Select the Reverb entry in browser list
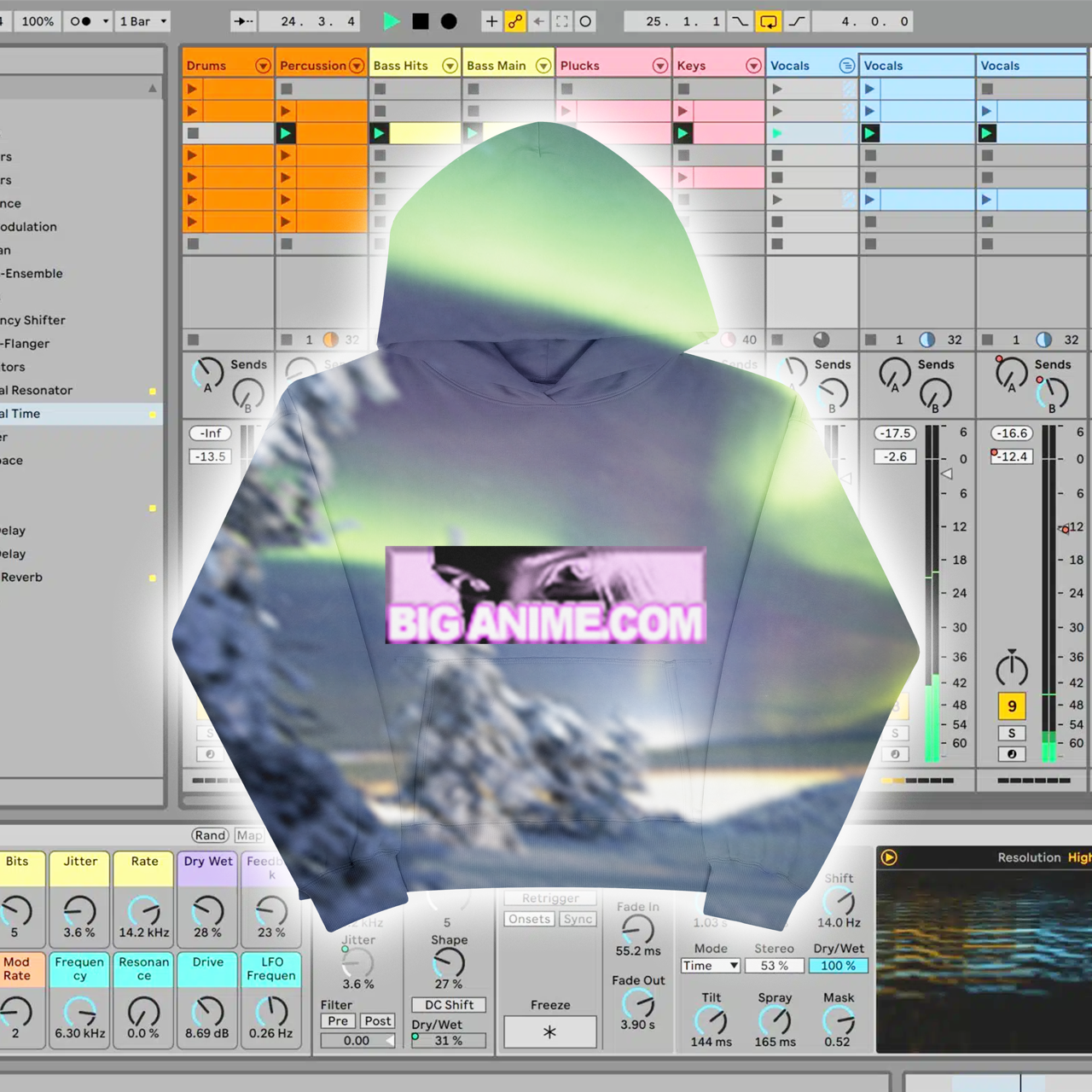The image size is (1092, 1092). click(x=21, y=578)
